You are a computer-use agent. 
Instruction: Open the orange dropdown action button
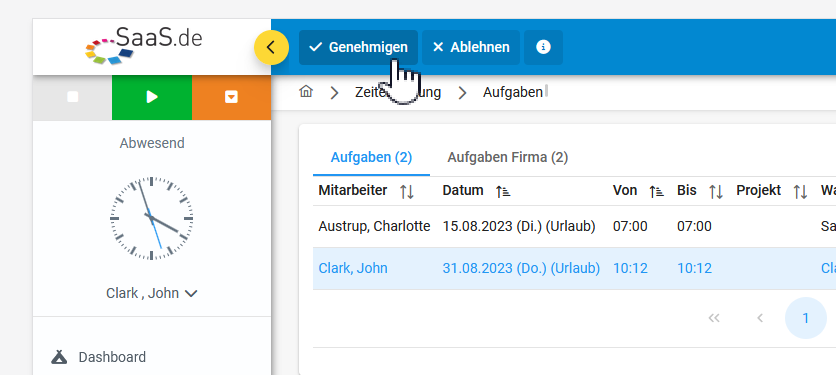click(231, 97)
